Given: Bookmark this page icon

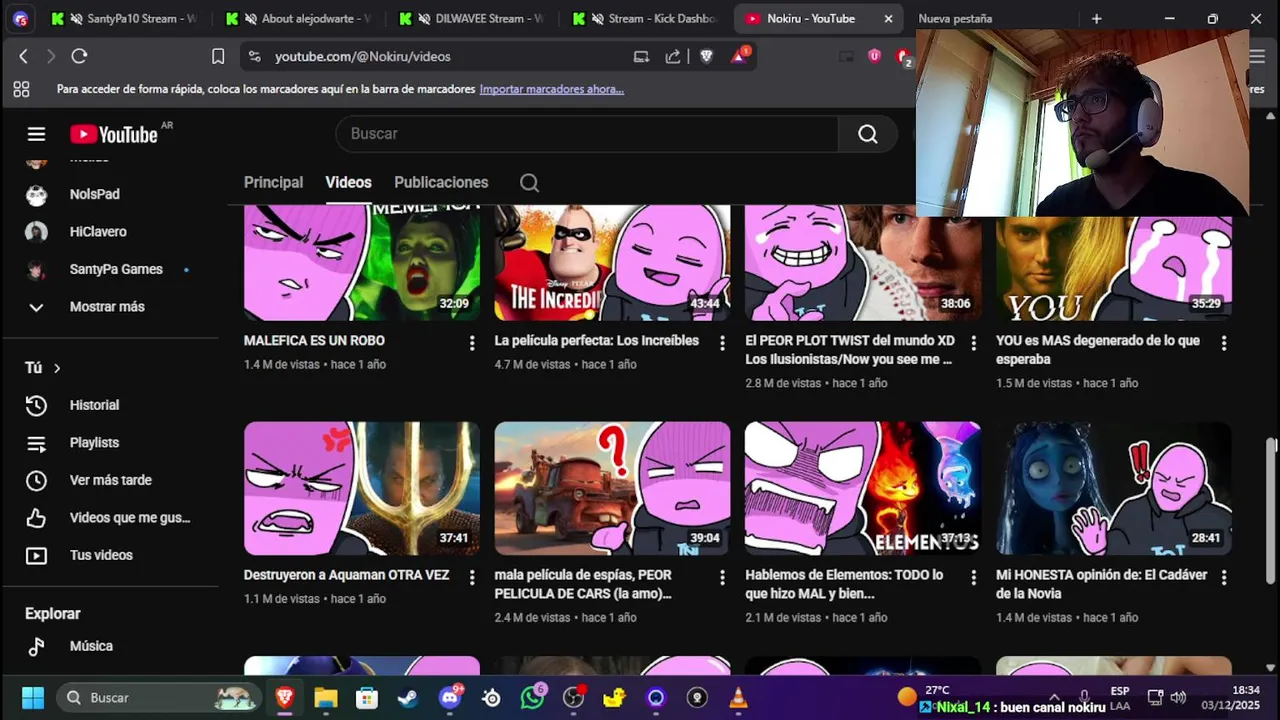Looking at the screenshot, I should (x=218, y=57).
